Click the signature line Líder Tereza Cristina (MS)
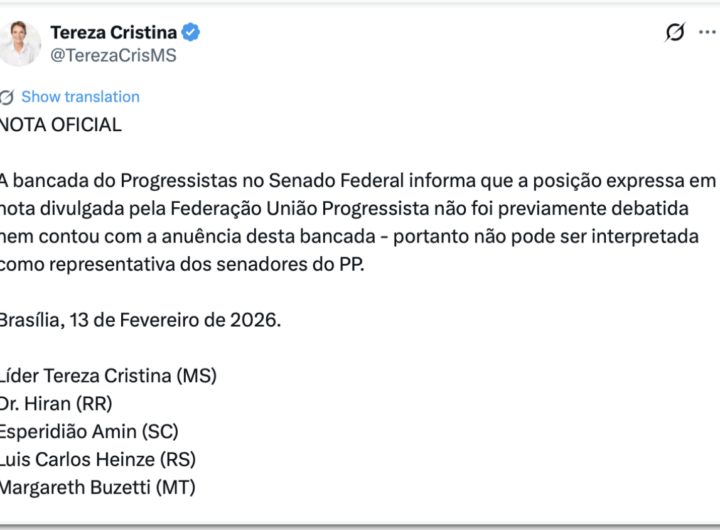 (108, 377)
